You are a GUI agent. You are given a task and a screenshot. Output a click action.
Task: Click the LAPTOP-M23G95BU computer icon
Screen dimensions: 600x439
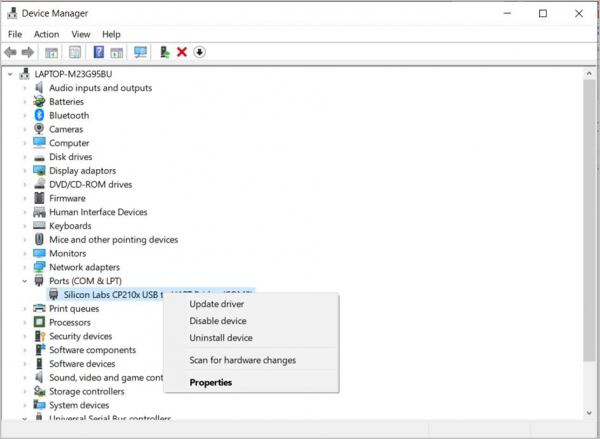pyautogui.click(x=24, y=74)
